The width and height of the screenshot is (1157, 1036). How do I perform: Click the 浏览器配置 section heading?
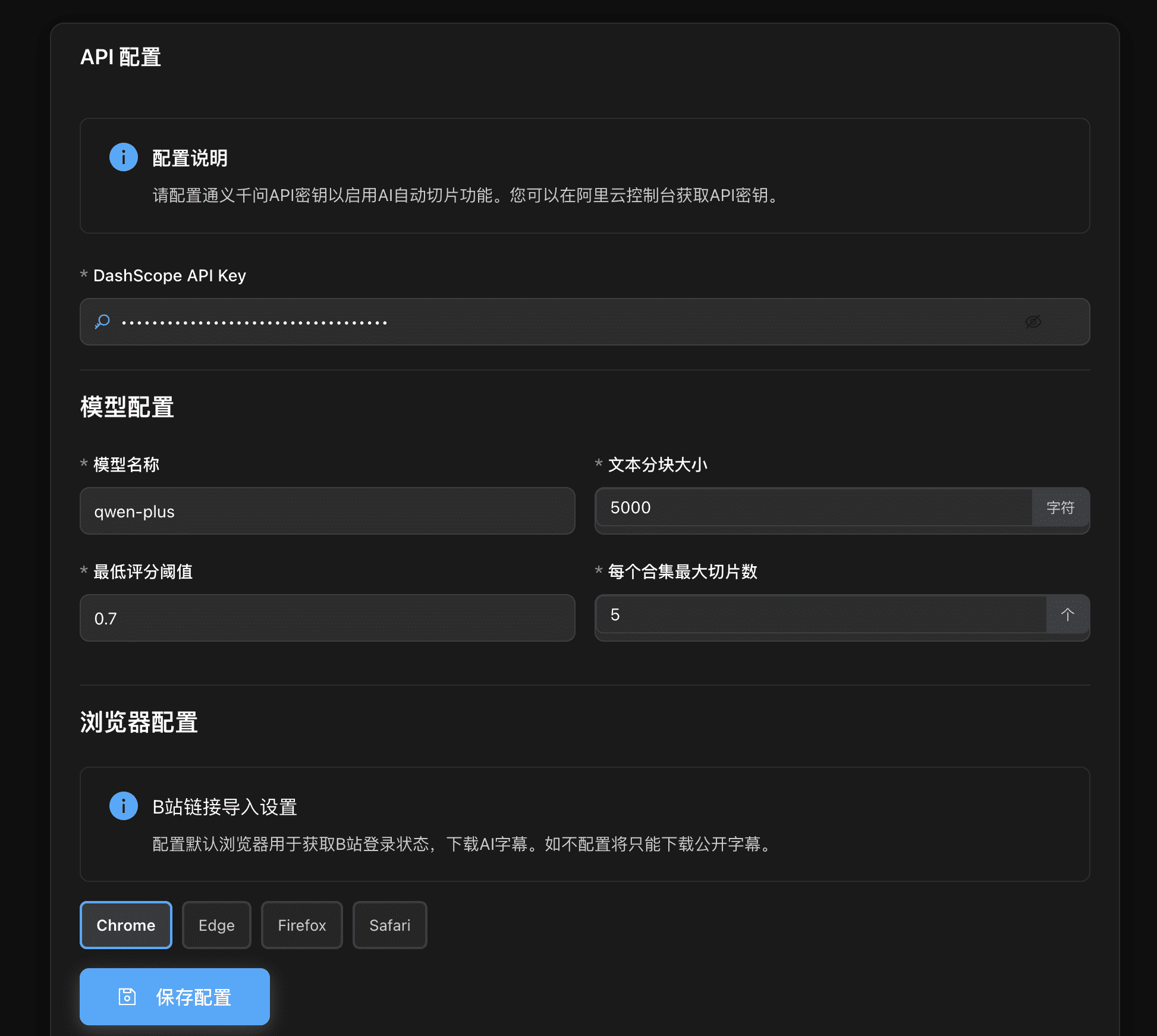pyautogui.click(x=139, y=723)
